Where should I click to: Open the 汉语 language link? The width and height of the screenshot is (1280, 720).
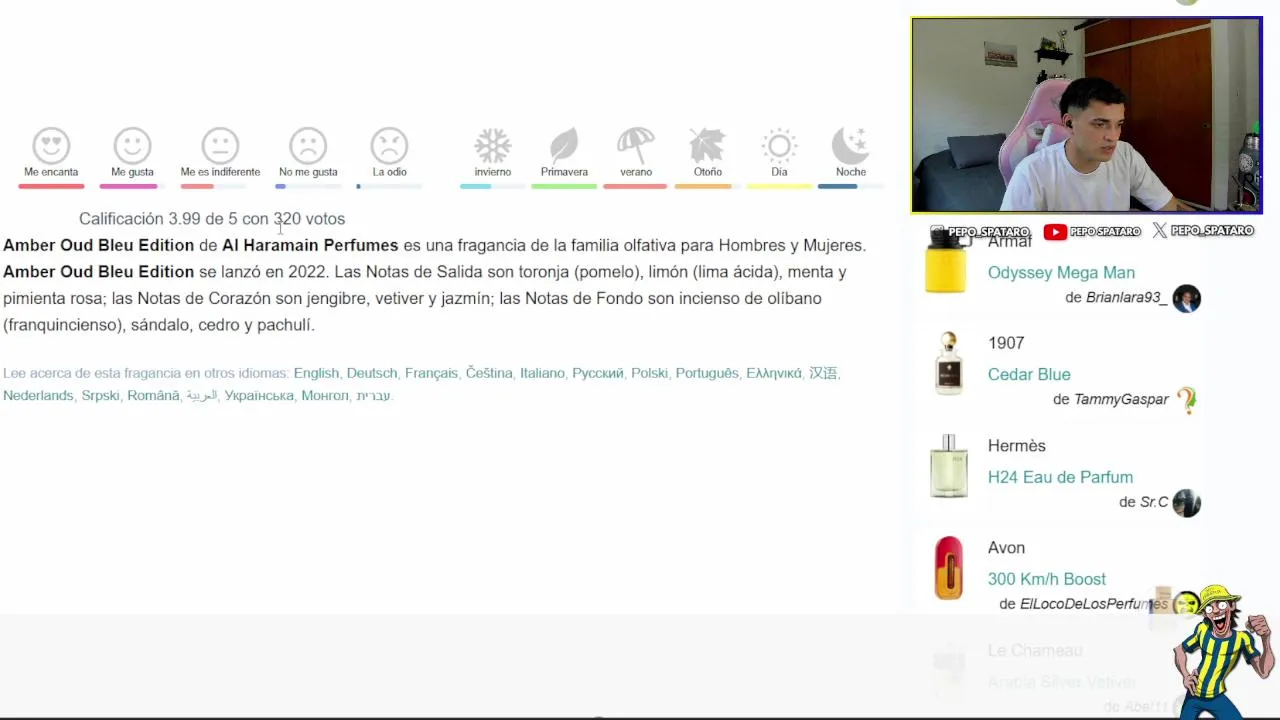click(x=823, y=373)
